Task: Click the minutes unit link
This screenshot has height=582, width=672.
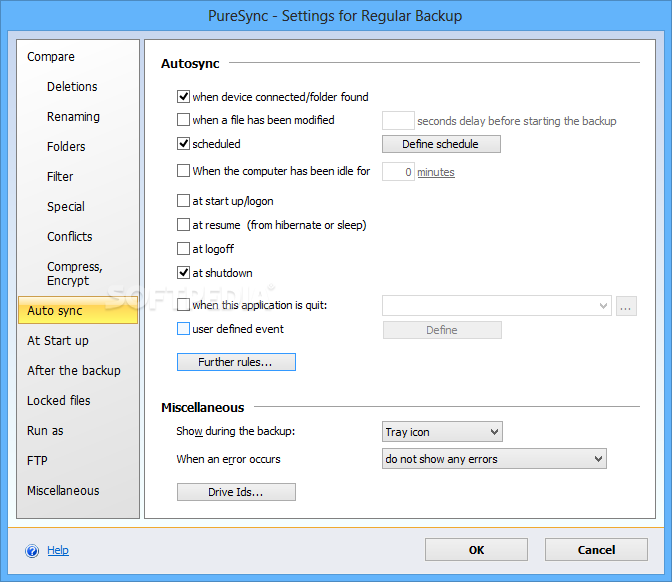Action: [436, 172]
